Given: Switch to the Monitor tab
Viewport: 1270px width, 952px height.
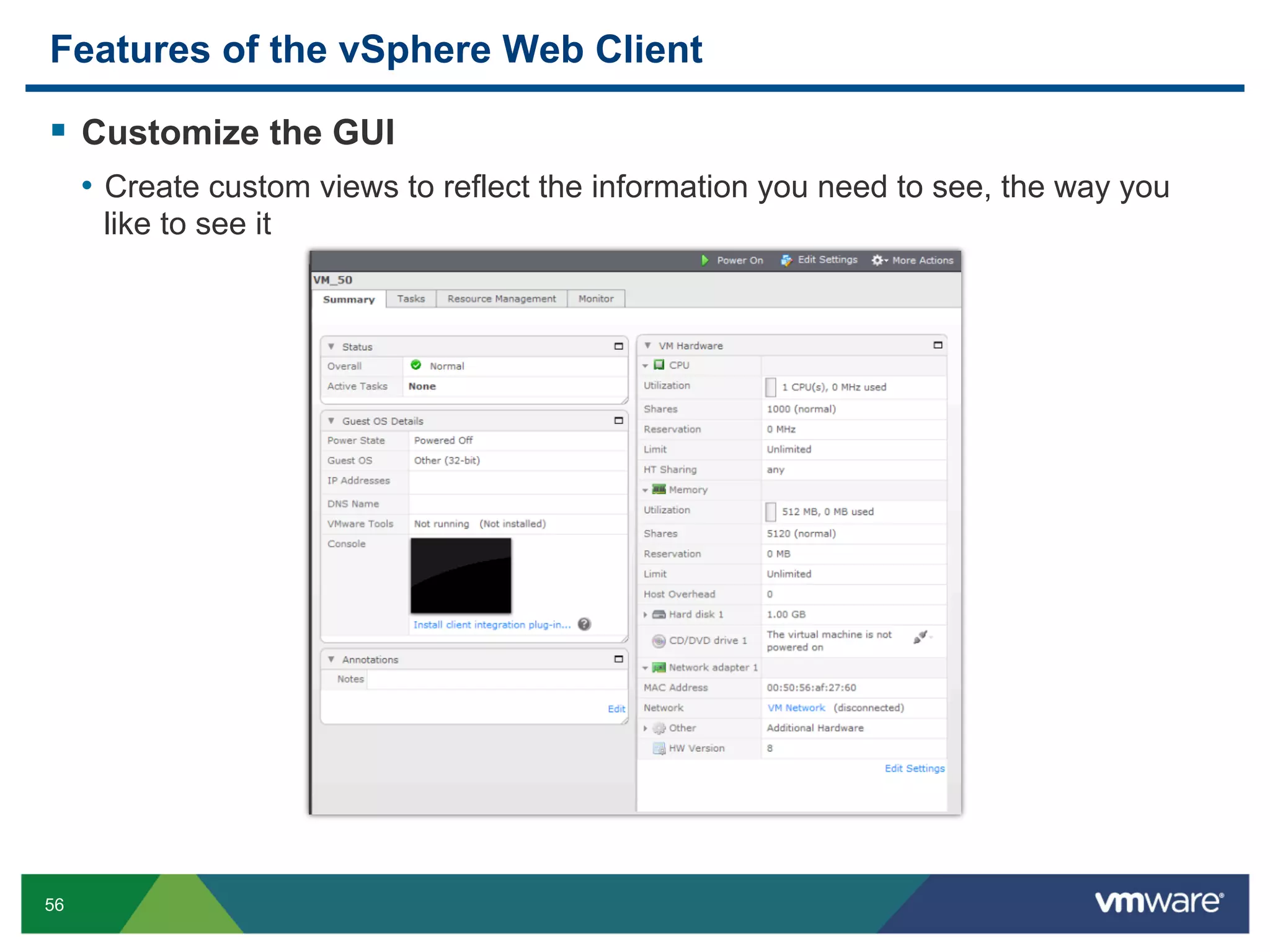Looking at the screenshot, I should point(596,299).
